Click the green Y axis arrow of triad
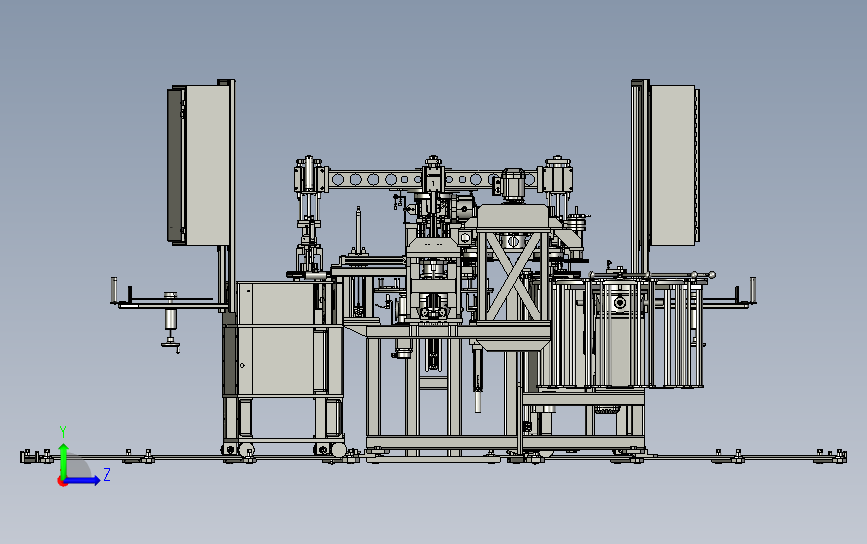The image size is (867, 544). [64, 460]
